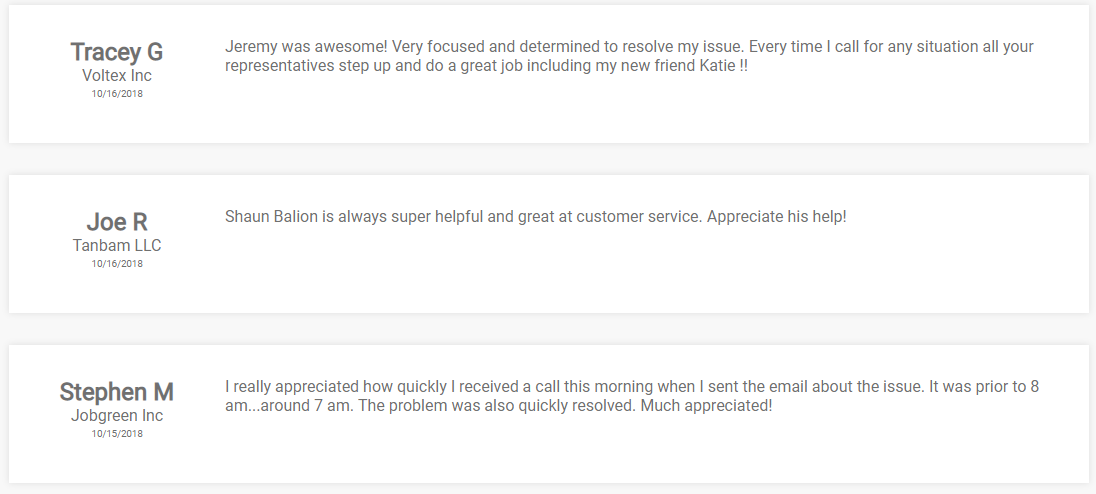Open the Stephen M testimonial card
Viewport: 1096px width, 494px height.
coord(549,414)
